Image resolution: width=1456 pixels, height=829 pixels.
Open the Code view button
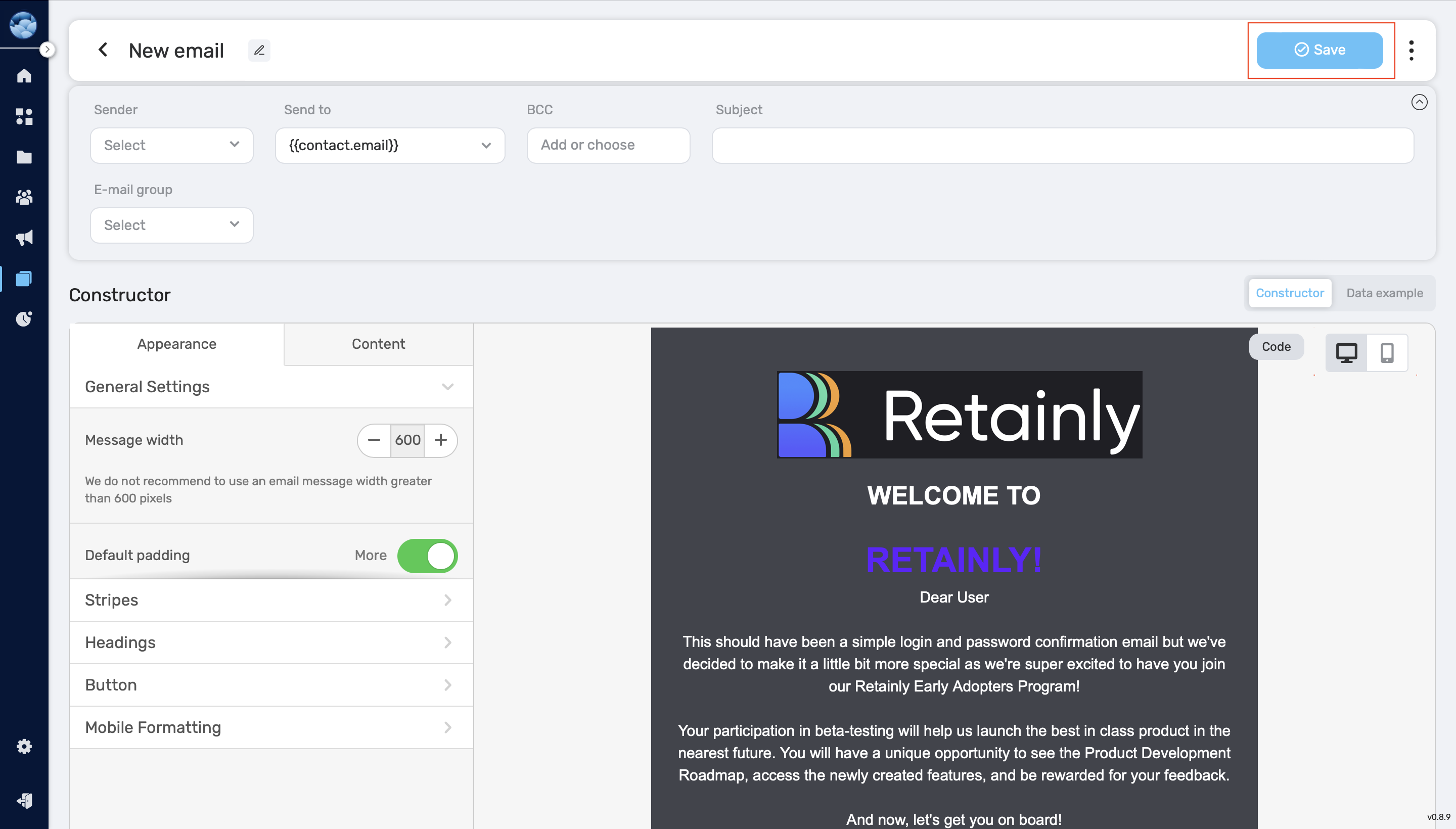click(x=1276, y=347)
